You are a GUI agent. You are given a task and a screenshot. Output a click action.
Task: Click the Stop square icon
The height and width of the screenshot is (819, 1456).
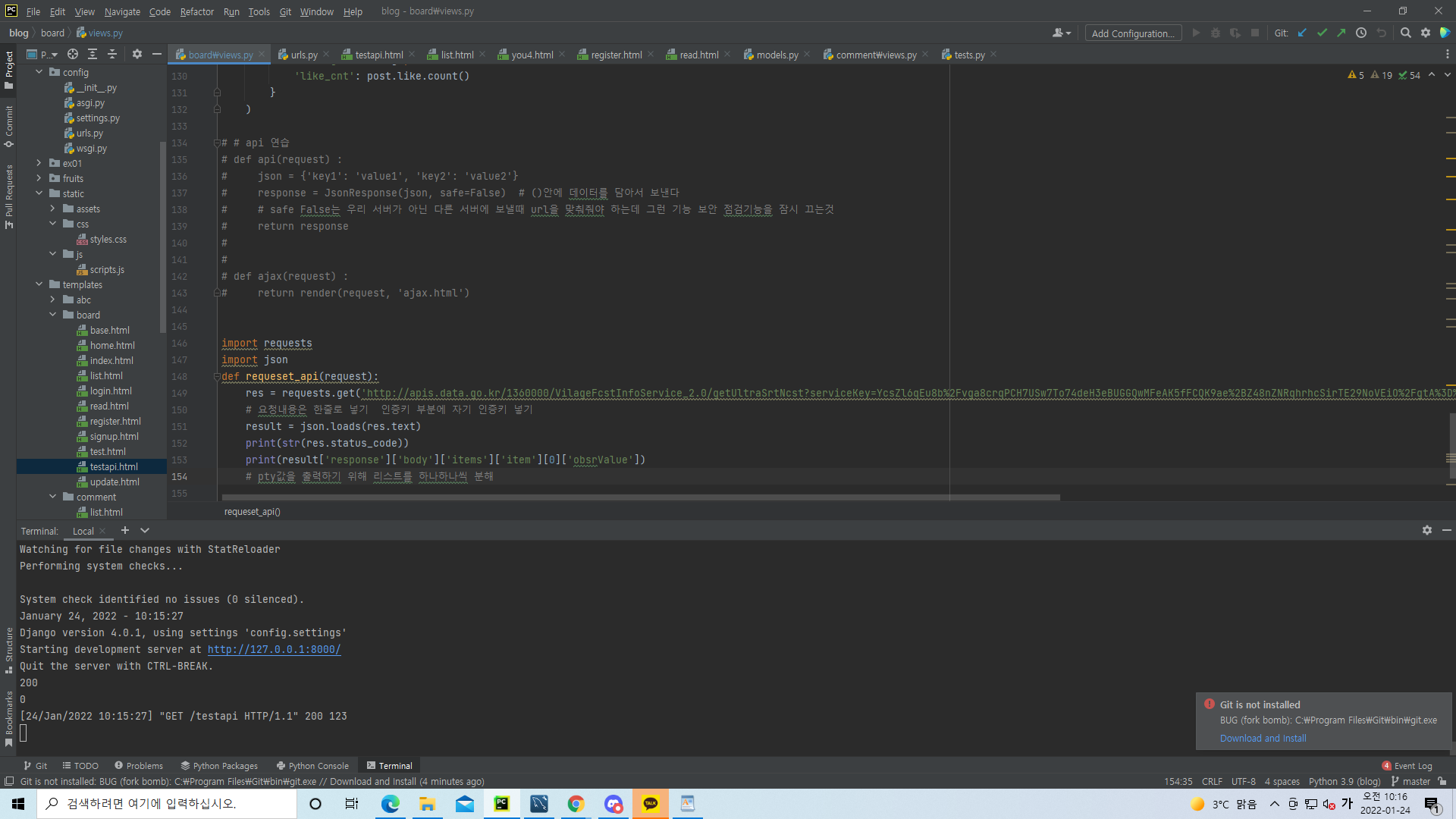(x=1255, y=33)
